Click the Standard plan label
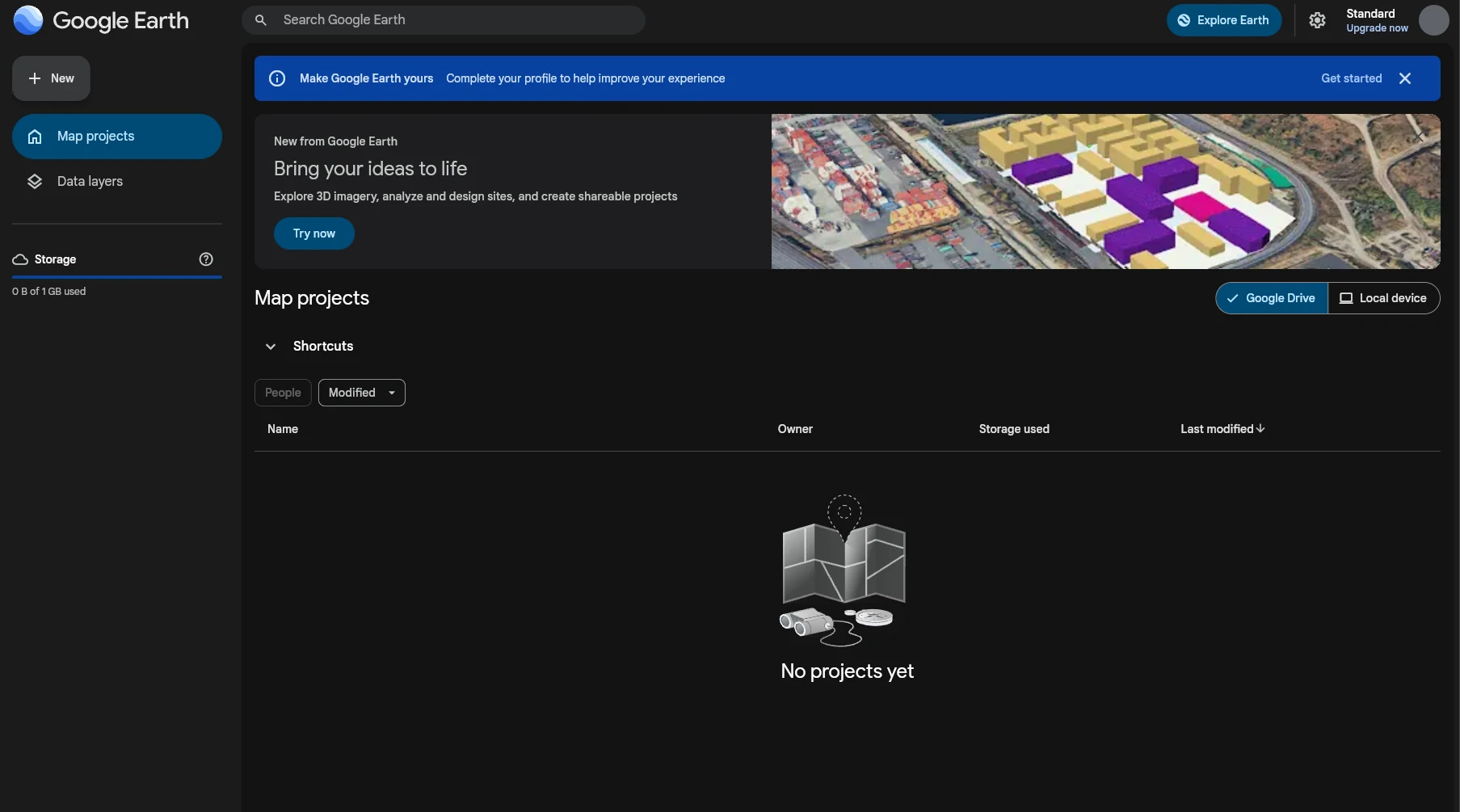 (1370, 14)
